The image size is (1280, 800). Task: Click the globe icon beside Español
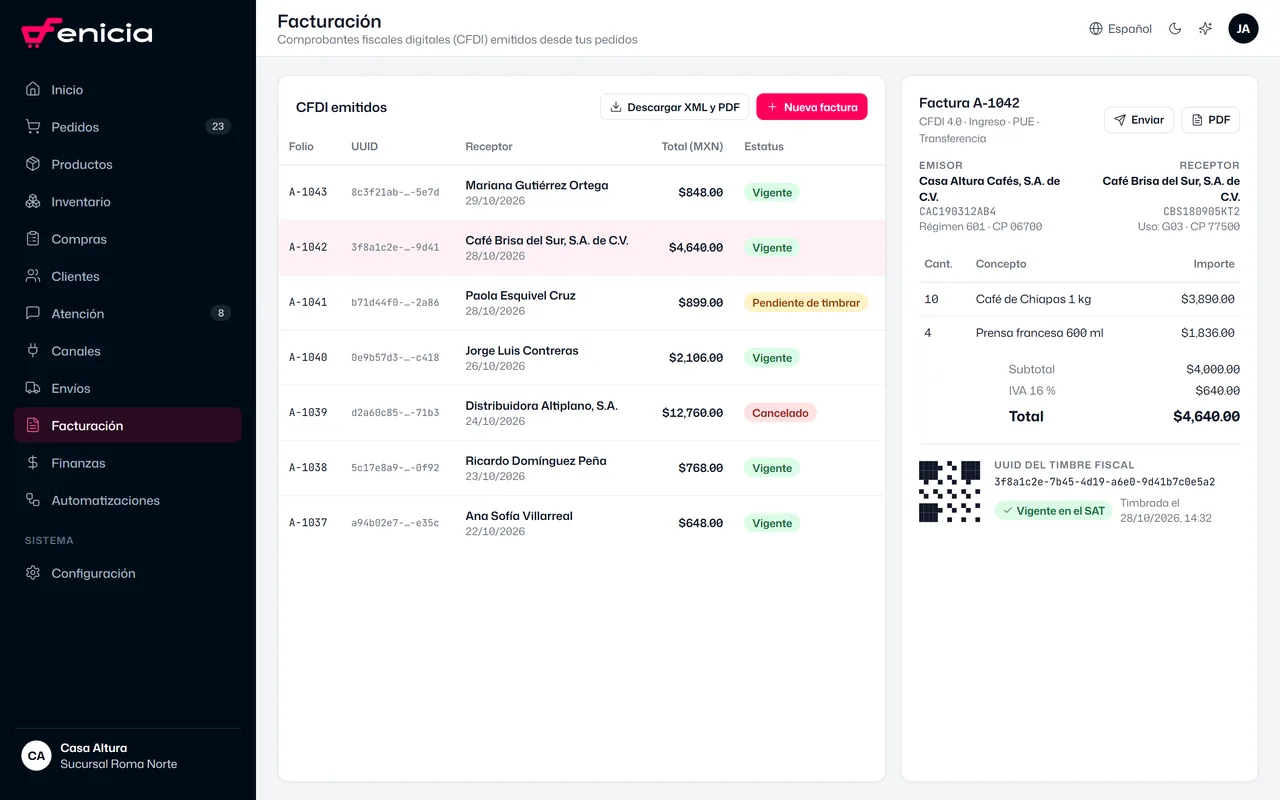(x=1096, y=29)
